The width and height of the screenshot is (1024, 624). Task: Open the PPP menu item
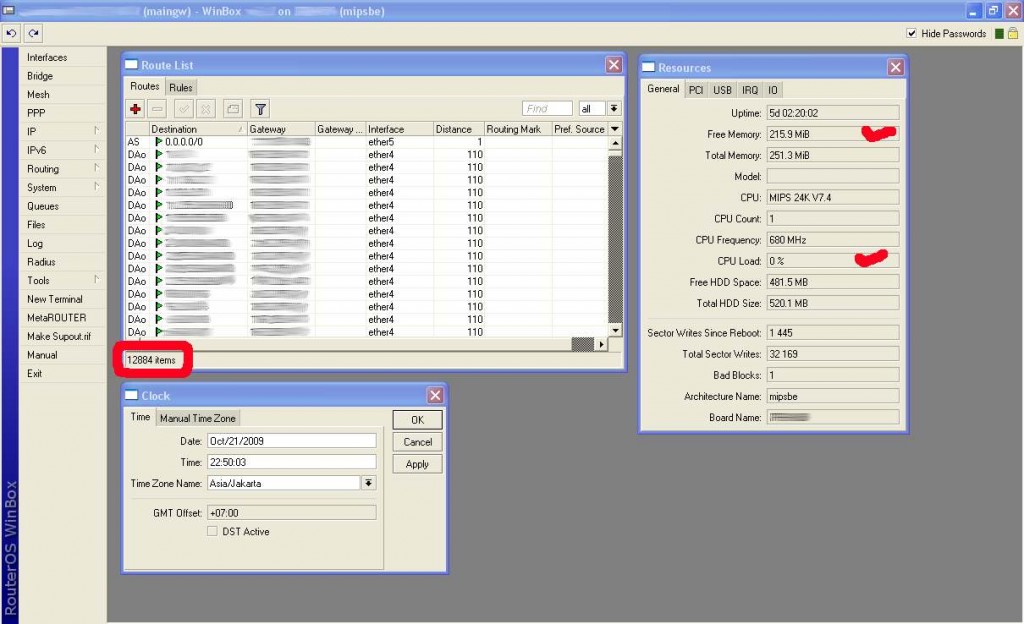click(63, 113)
